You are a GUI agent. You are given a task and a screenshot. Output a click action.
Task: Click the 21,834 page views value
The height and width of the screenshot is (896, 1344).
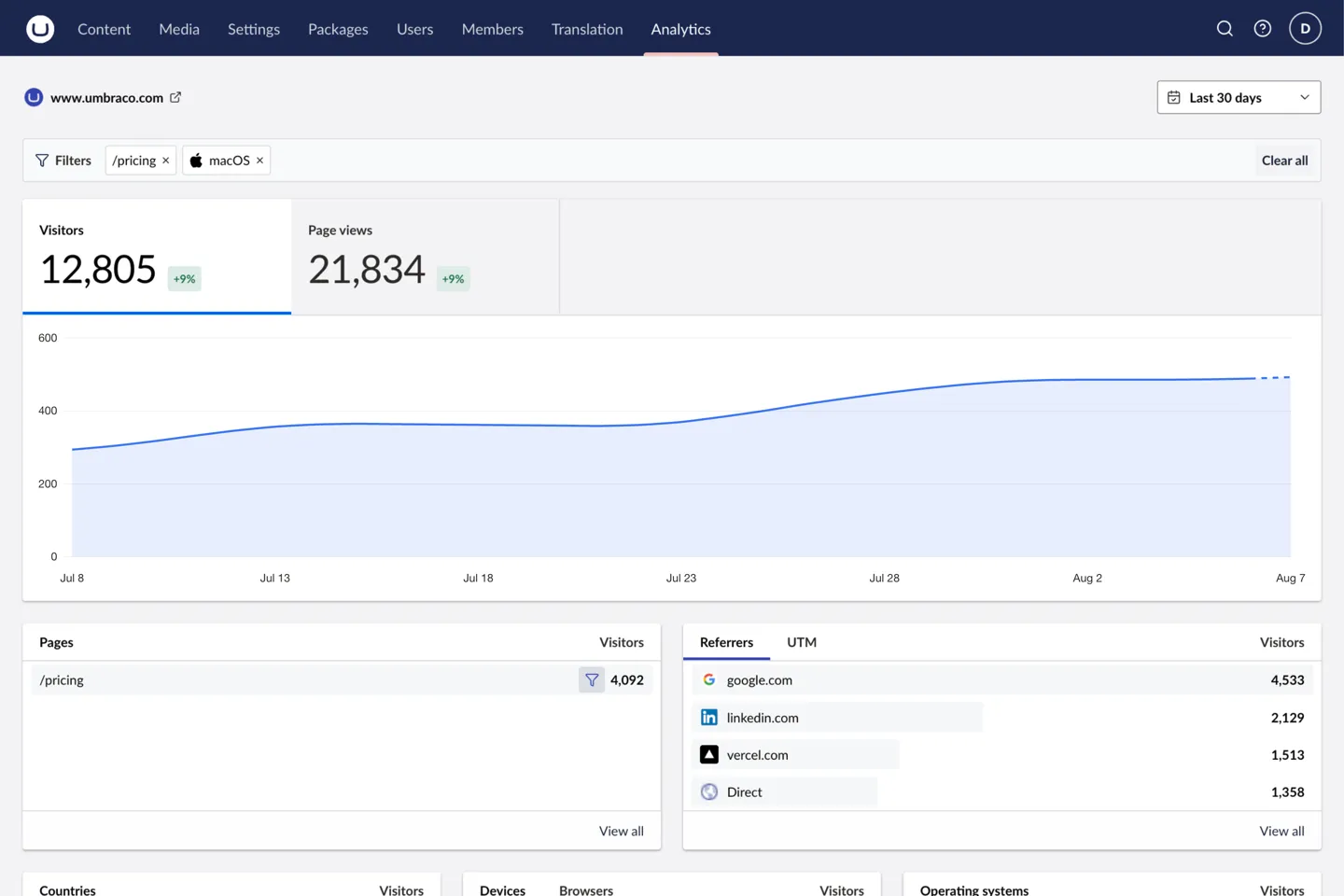pyautogui.click(x=367, y=270)
